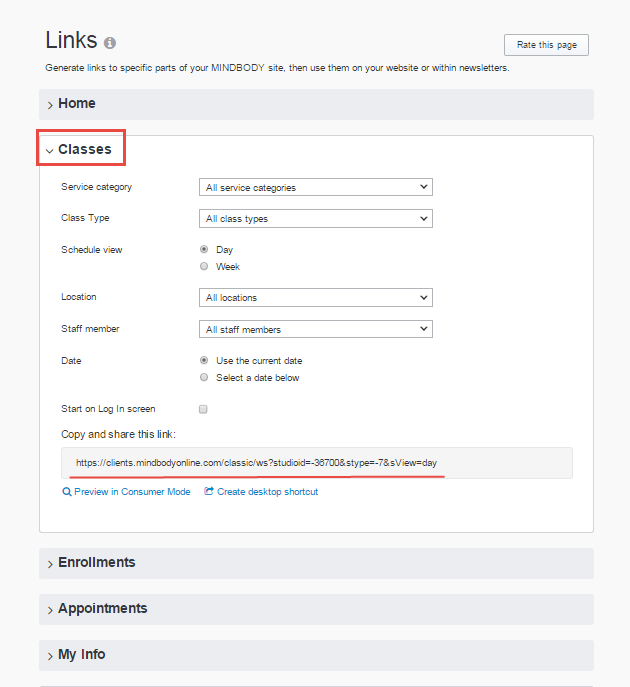
Task: Open Preview in Consumer Mode link
Action: (x=132, y=492)
